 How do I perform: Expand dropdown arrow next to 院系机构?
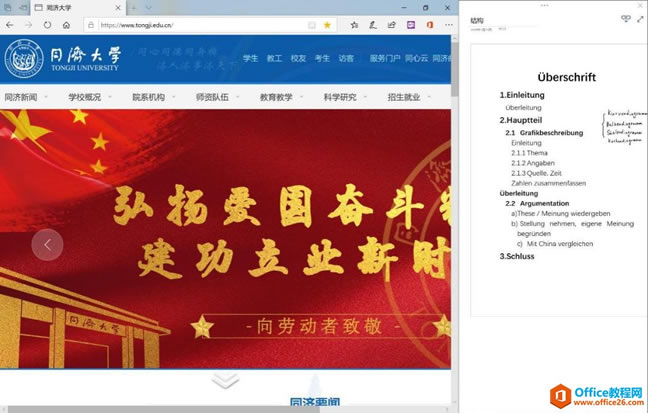click(x=174, y=97)
